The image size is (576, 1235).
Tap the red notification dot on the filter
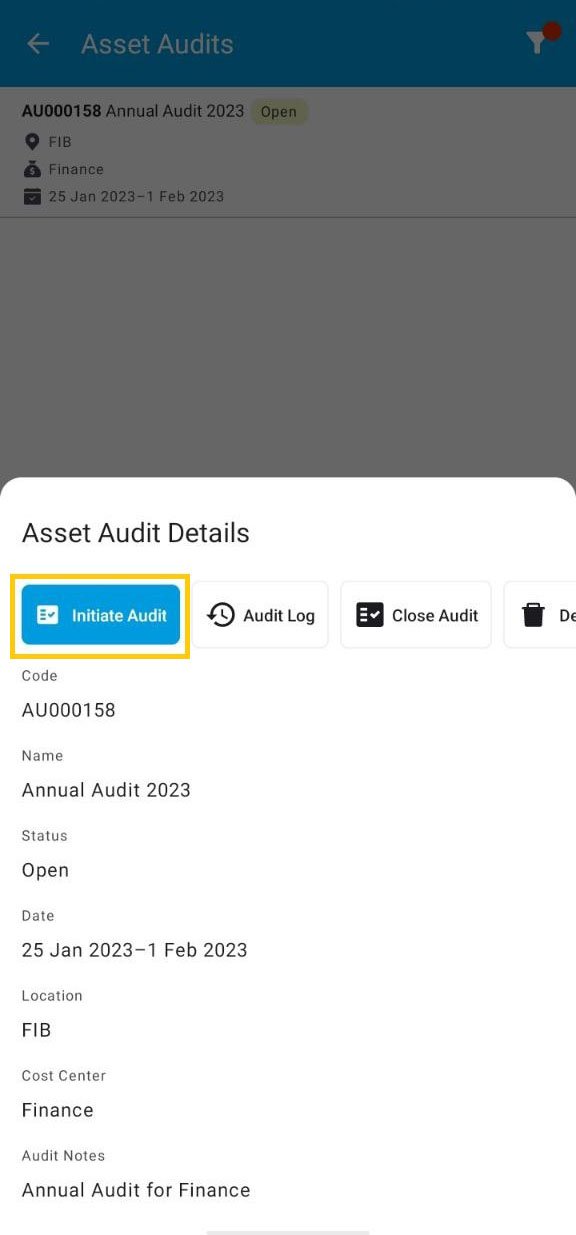[x=551, y=30]
